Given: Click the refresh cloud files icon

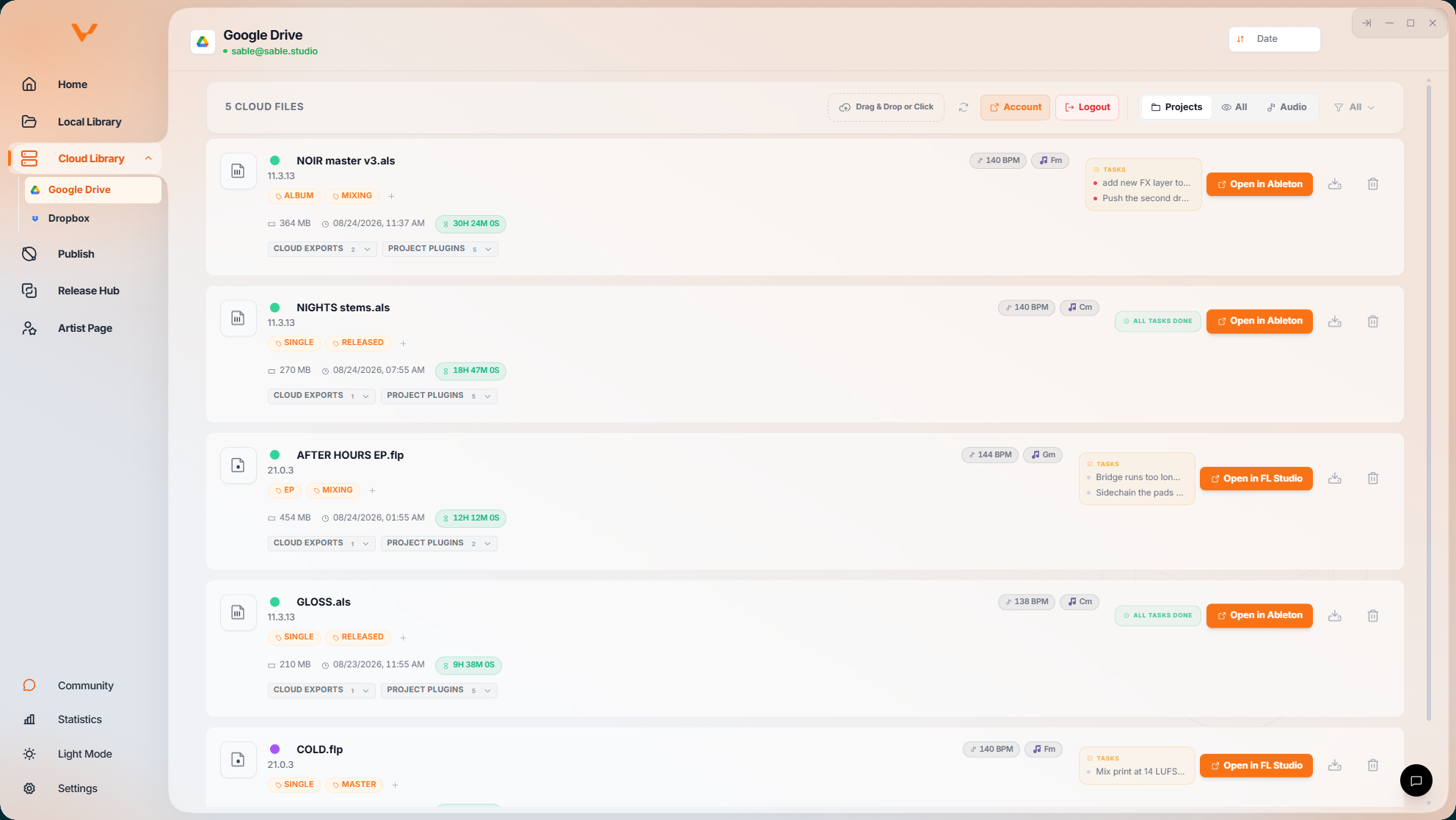Looking at the screenshot, I should [x=964, y=107].
